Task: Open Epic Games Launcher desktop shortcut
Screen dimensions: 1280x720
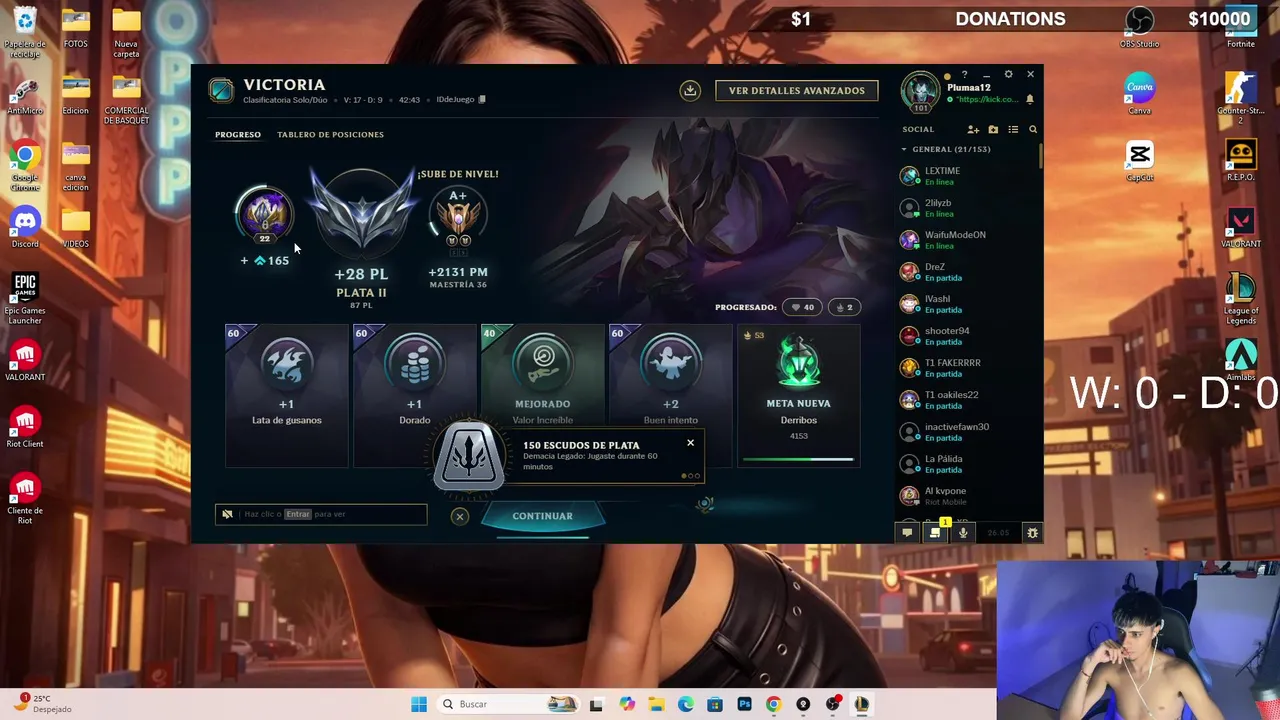Action: 25,299
